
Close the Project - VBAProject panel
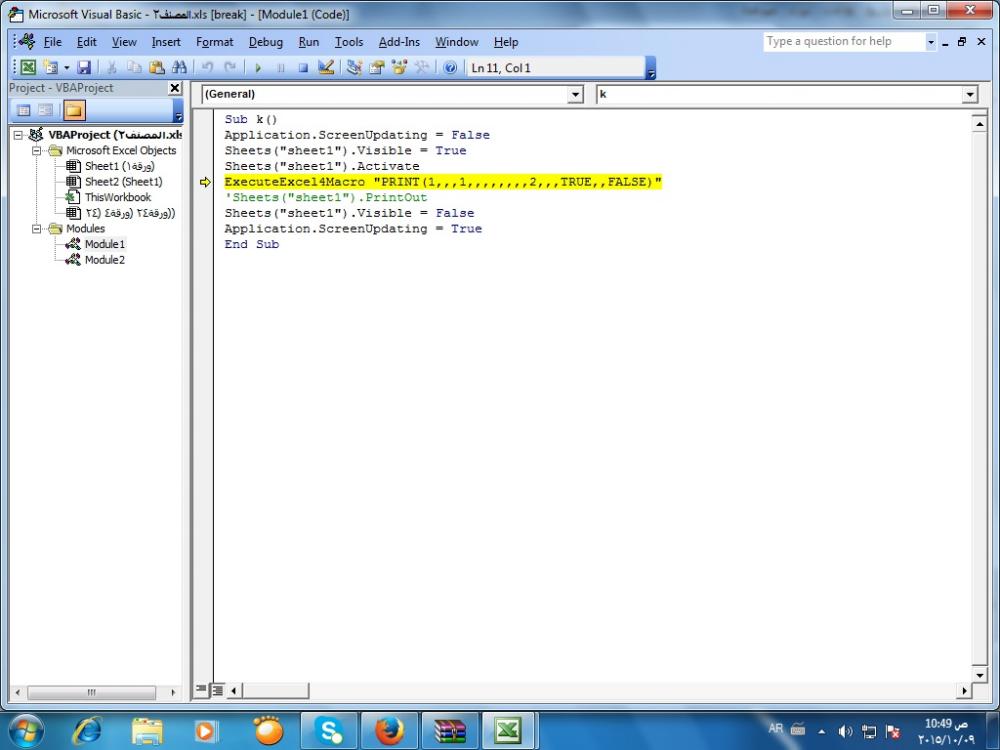[175, 88]
